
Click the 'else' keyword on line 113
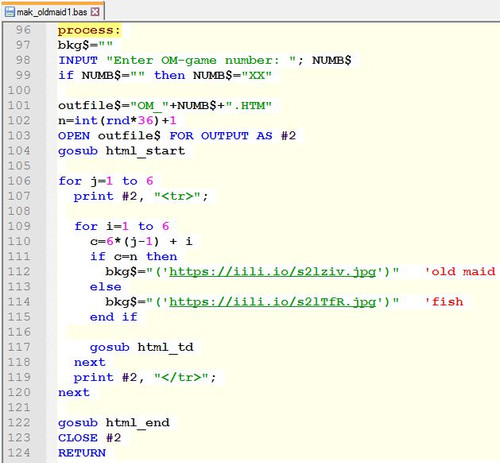coord(105,287)
